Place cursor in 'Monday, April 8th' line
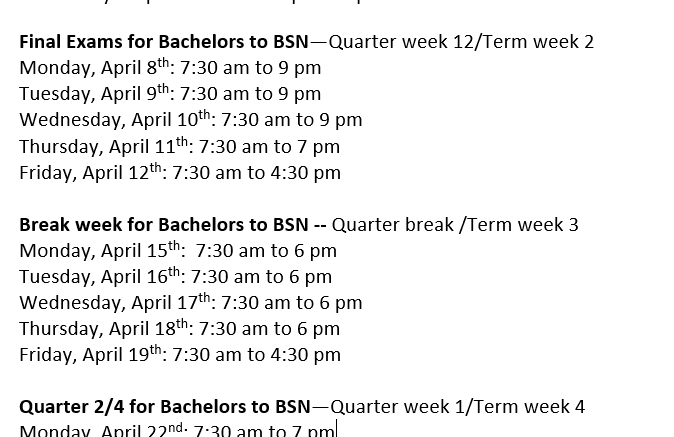Screen dimensions: 674x437 tap(170, 67)
